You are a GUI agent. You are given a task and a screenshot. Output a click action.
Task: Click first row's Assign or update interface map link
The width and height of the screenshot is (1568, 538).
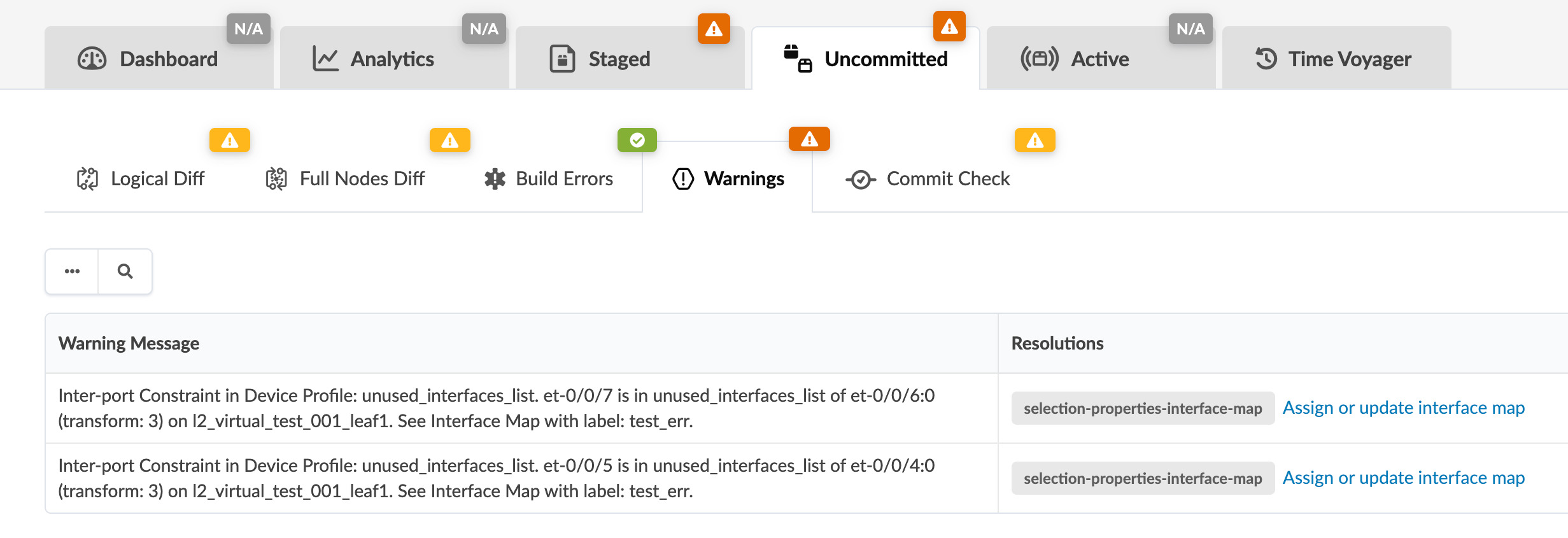click(1403, 407)
